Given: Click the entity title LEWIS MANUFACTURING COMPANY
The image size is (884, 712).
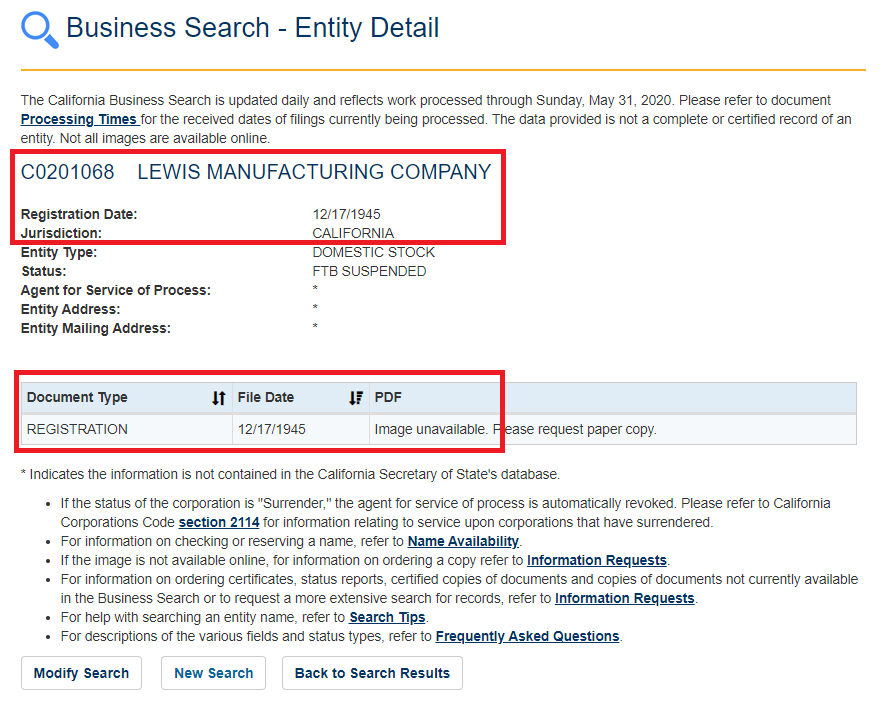Looking at the screenshot, I should [314, 173].
